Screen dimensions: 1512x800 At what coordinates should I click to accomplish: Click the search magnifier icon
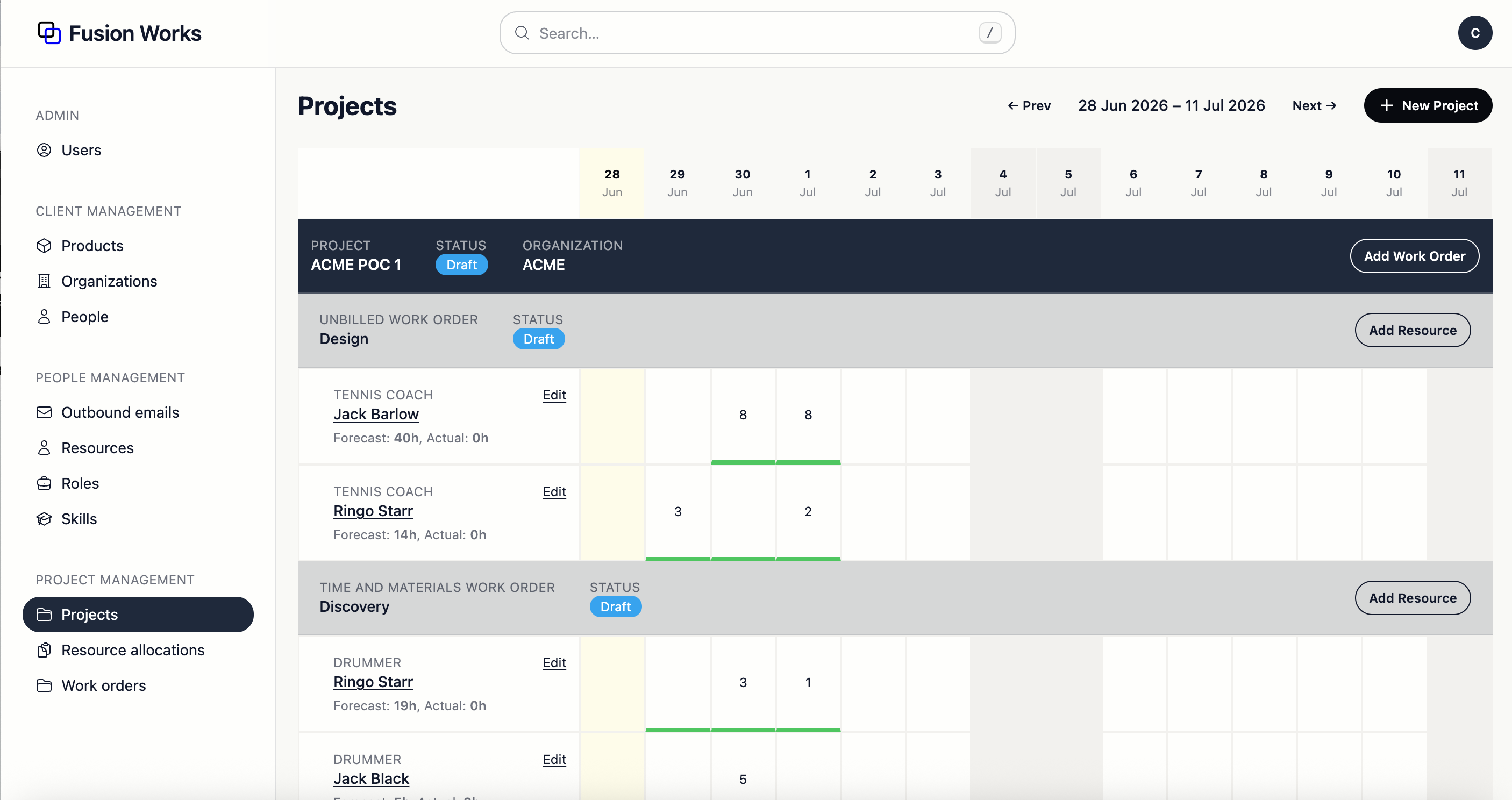pos(522,33)
